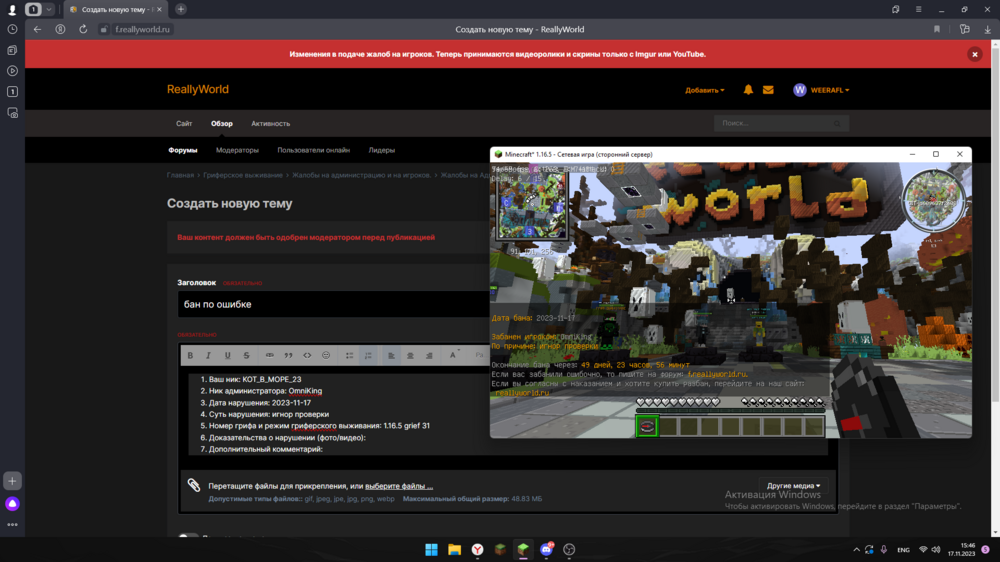Open the Сайт navigation tab

point(184,124)
